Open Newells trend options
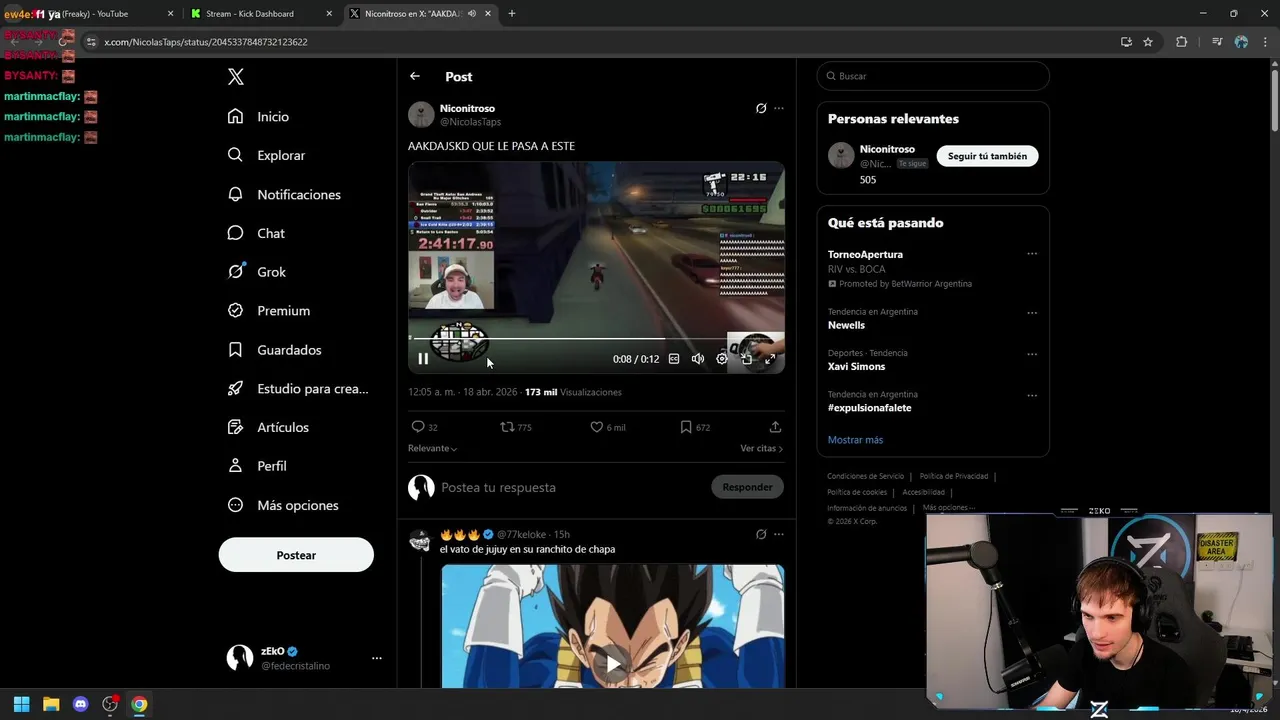Screen dimensions: 1280x720 click(1032, 312)
